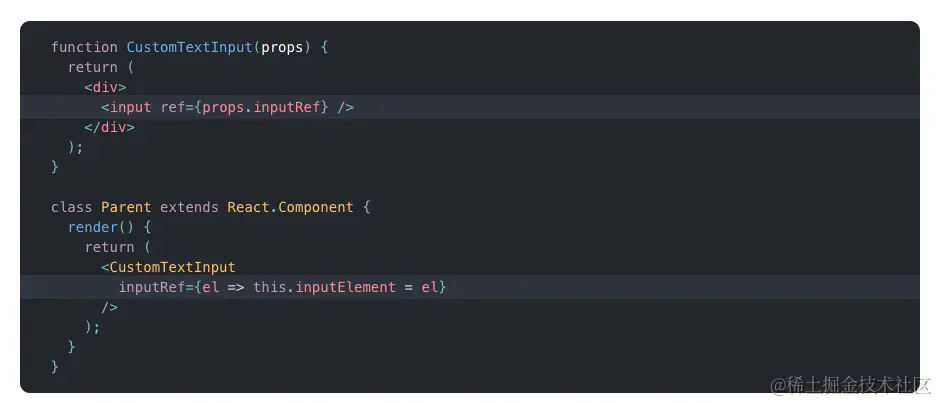Click the closing div tag
Viewport: 938px width, 403px height.
pos(109,127)
